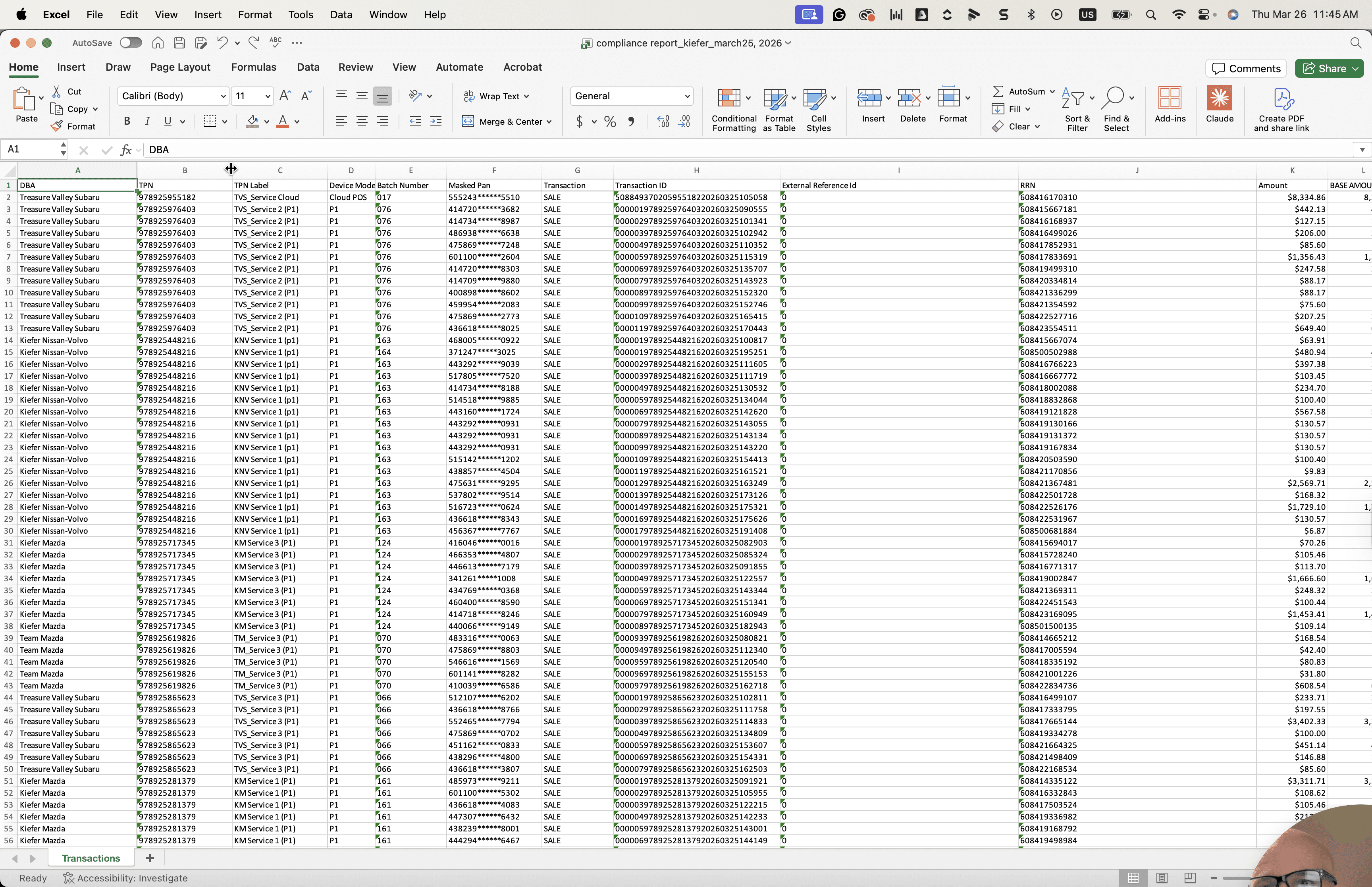Expand the formula bar chevron

click(x=1362, y=149)
